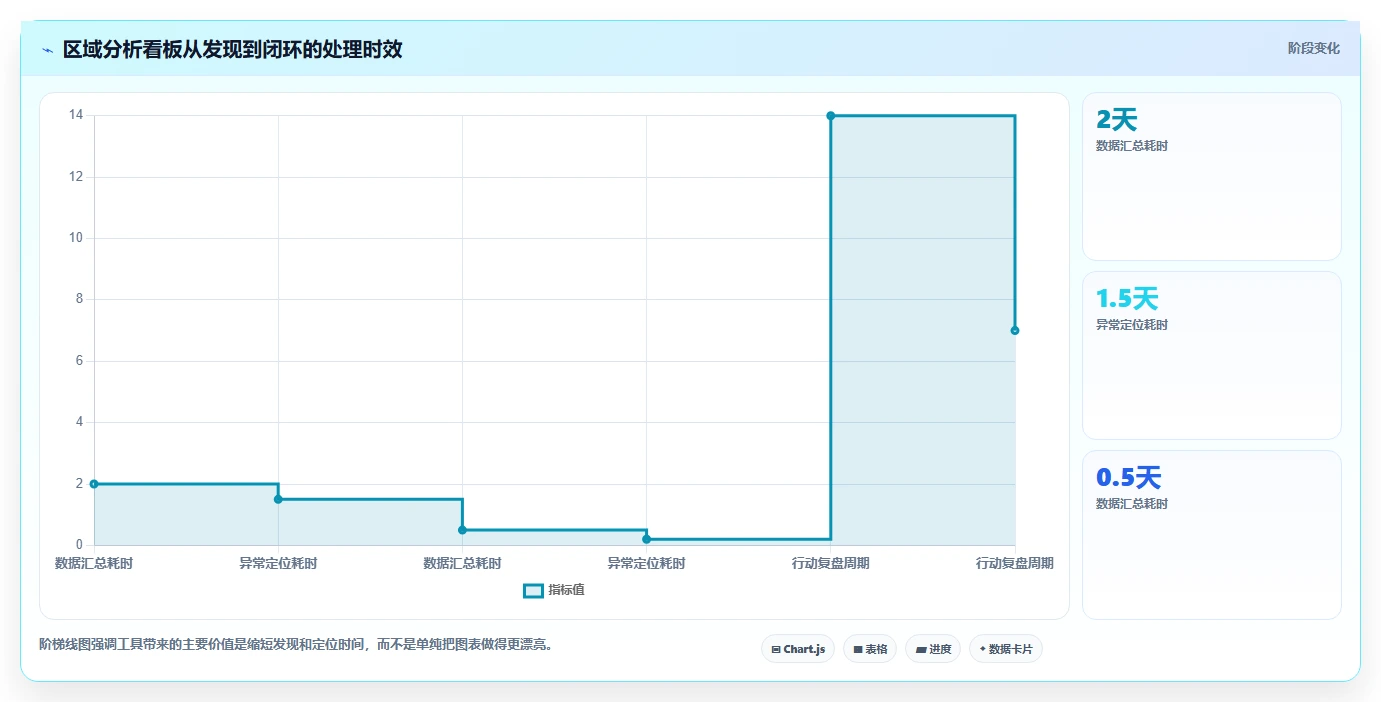
Task: Click the data point at value 7
Action: (x=1015, y=330)
